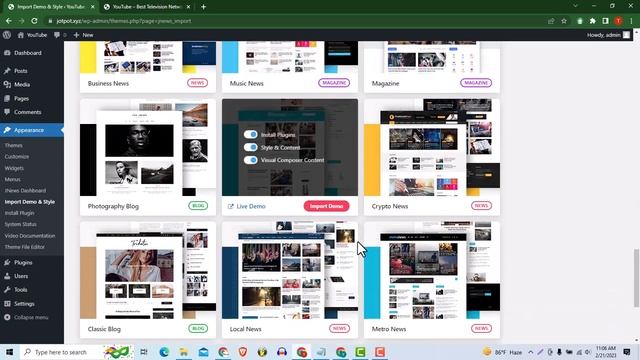The image size is (640, 360).
Task: Click the Import Demo button
Action: pyautogui.click(x=327, y=206)
